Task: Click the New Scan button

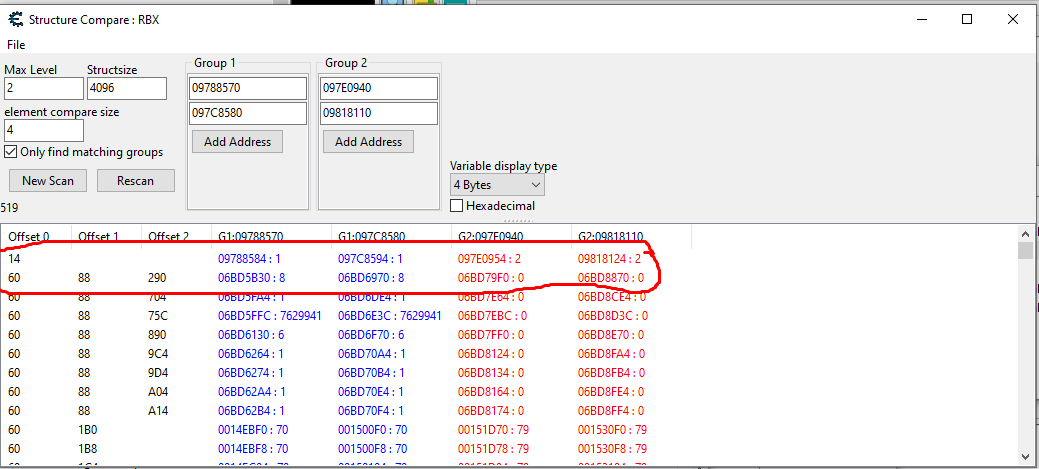Action: (x=48, y=180)
